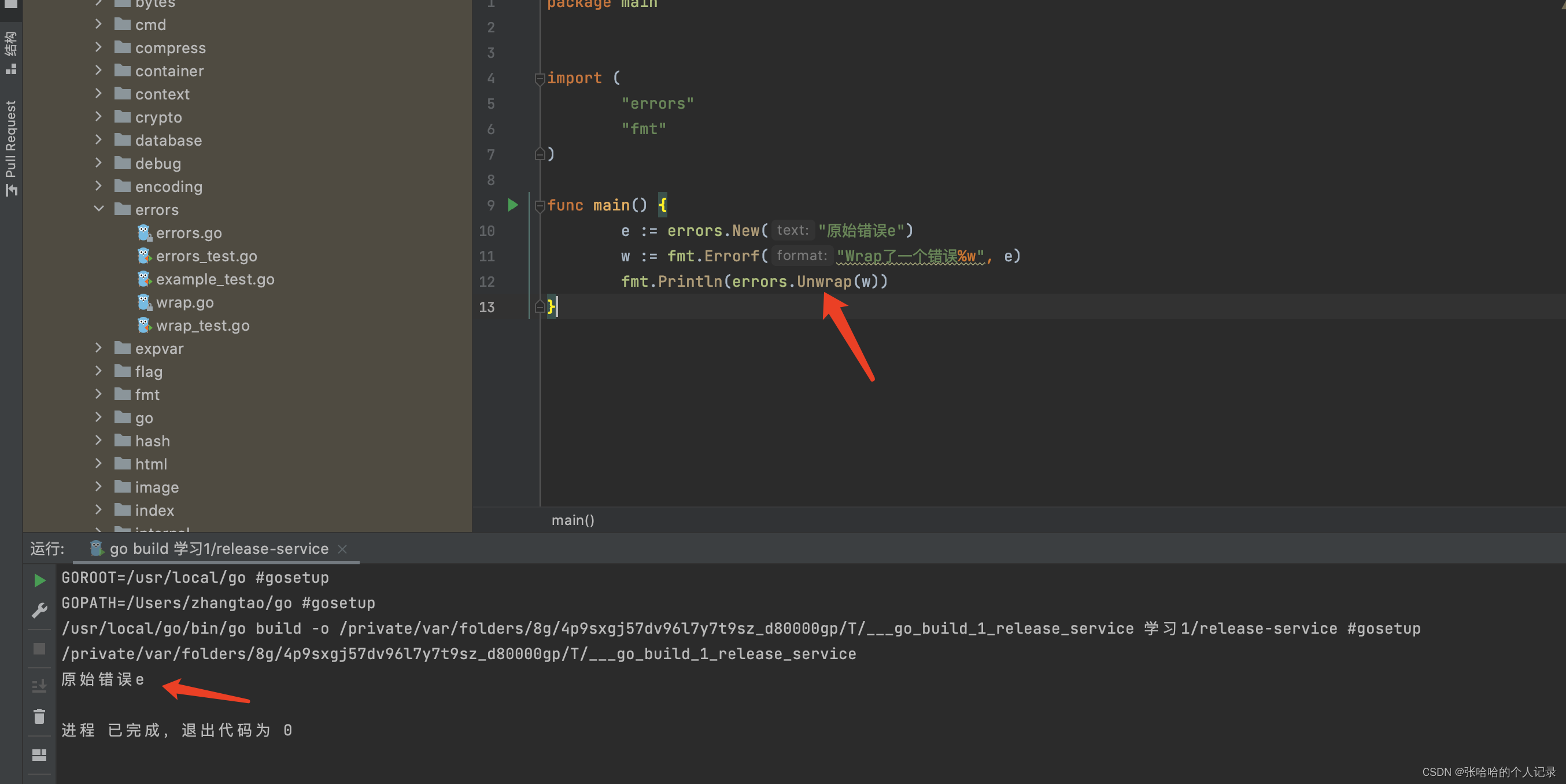Click the text: parameter hint
Image resolution: width=1566 pixels, height=784 pixels.
point(792,230)
